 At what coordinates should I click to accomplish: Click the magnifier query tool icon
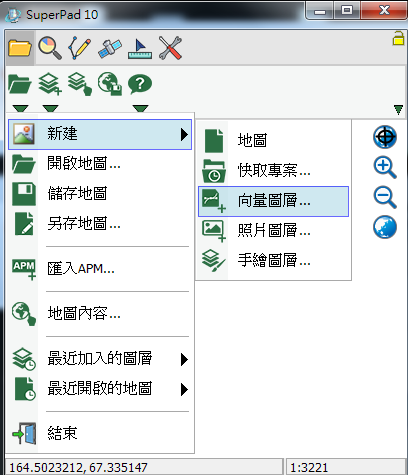tap(50, 48)
